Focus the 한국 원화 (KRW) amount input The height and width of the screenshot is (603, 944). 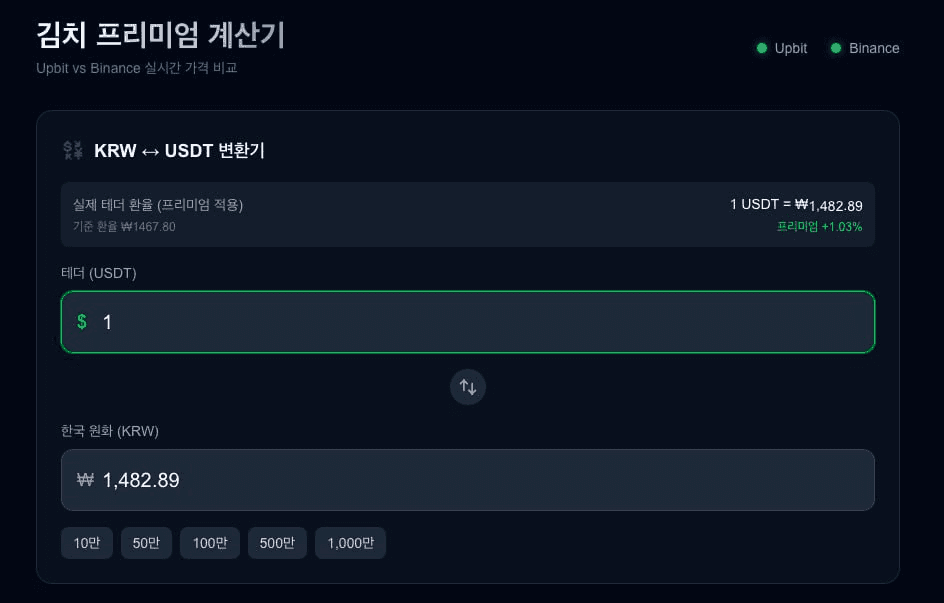[x=480, y=480]
